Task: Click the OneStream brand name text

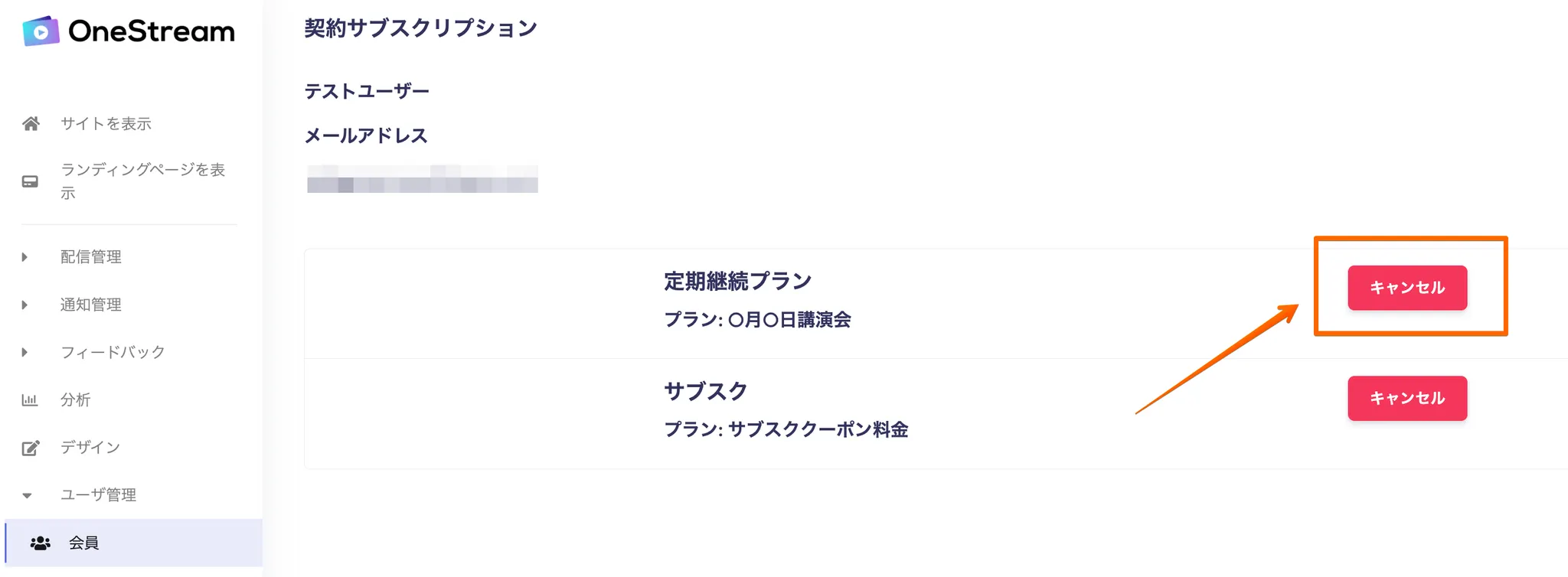Action: (152, 31)
